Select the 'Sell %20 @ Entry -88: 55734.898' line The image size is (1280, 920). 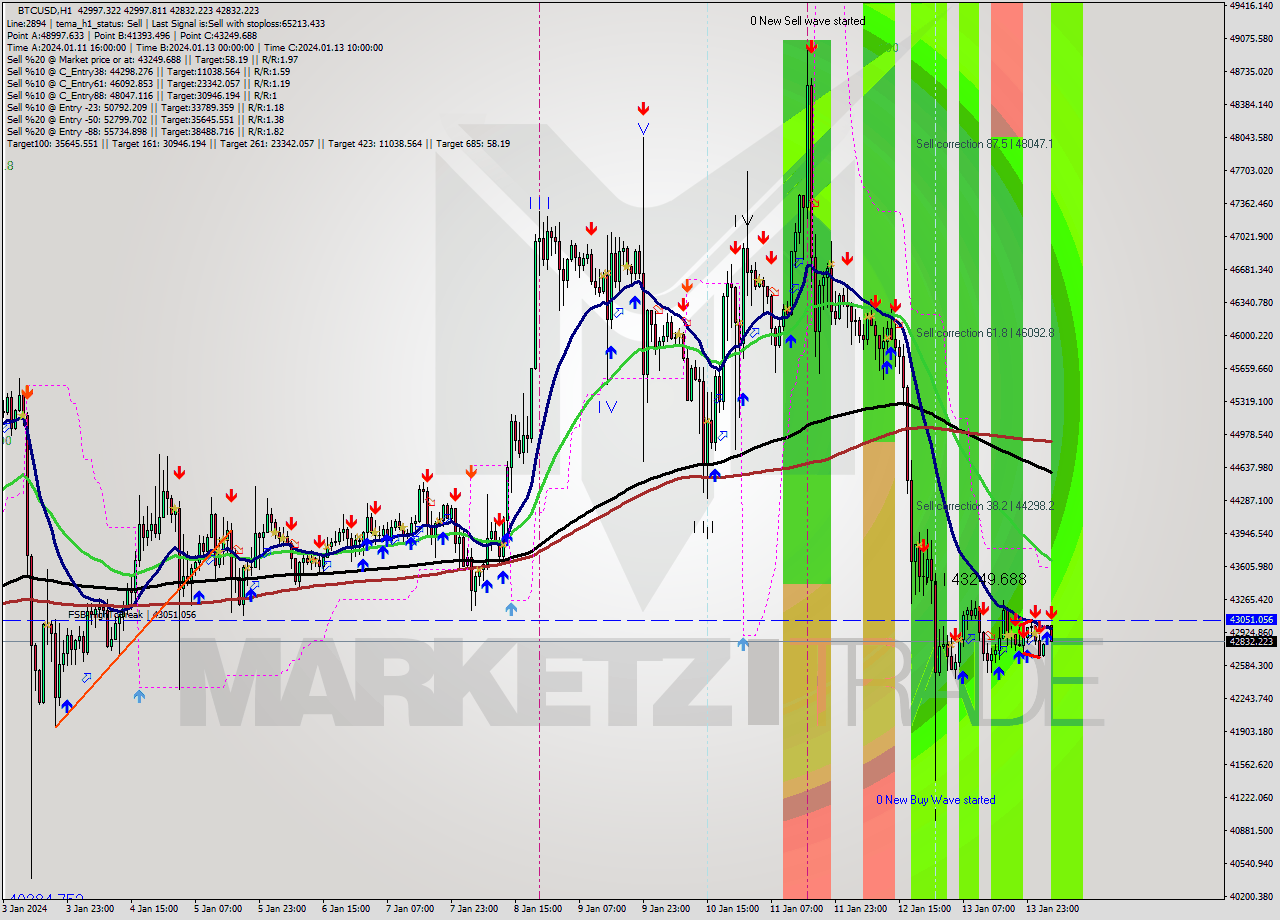click(145, 131)
